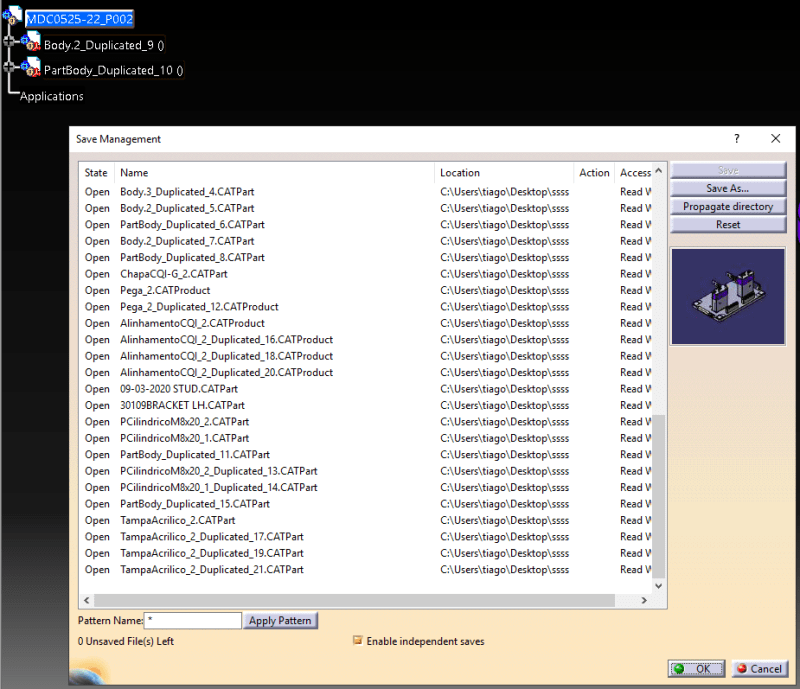Click the Save As... button

click(x=728, y=188)
